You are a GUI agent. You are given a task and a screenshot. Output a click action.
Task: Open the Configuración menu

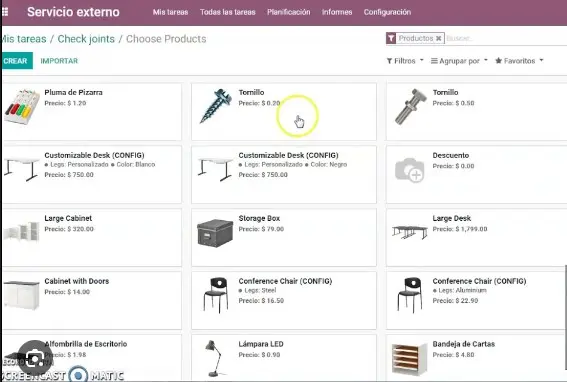click(387, 12)
